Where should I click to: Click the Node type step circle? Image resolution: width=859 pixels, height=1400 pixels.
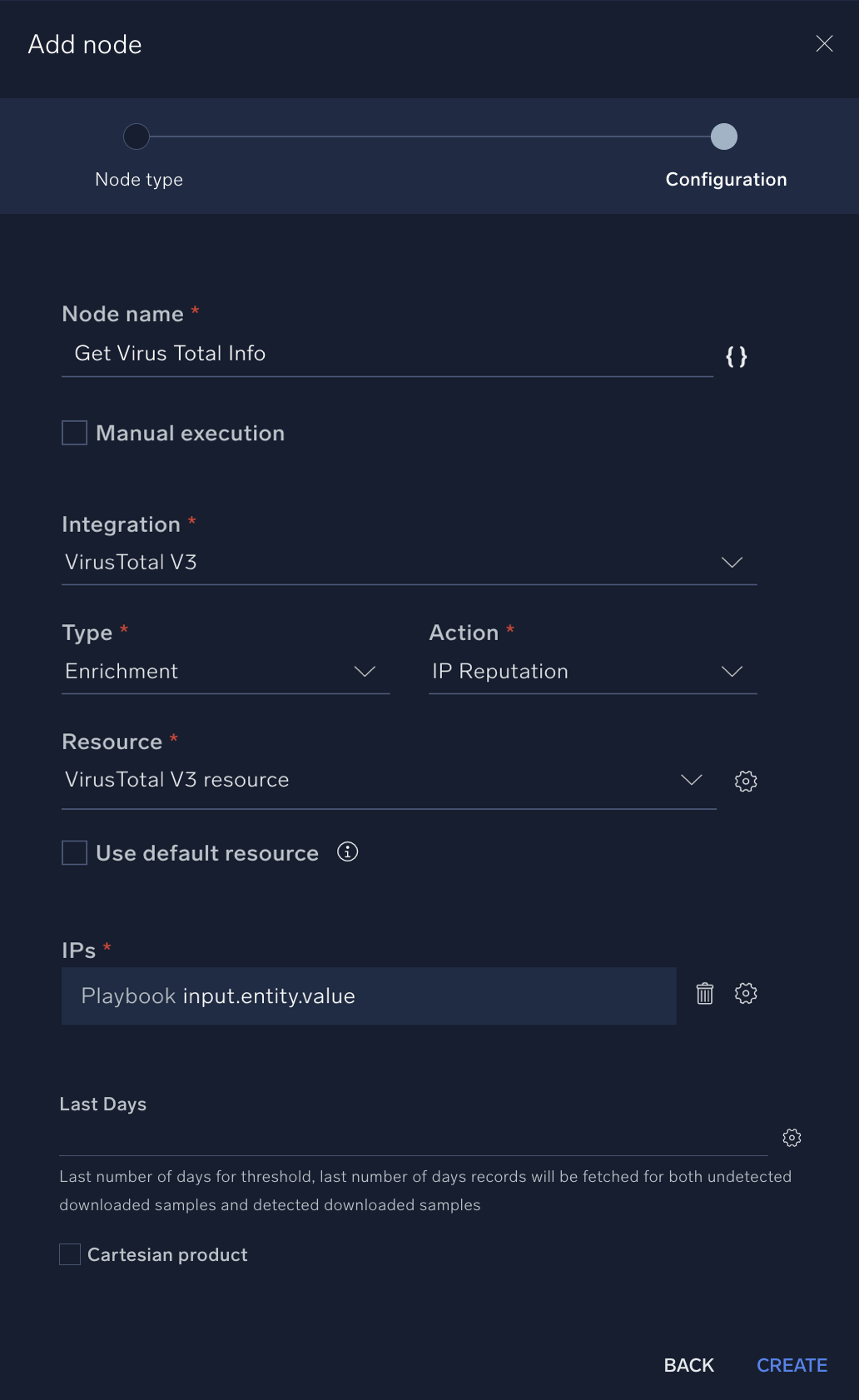137,136
